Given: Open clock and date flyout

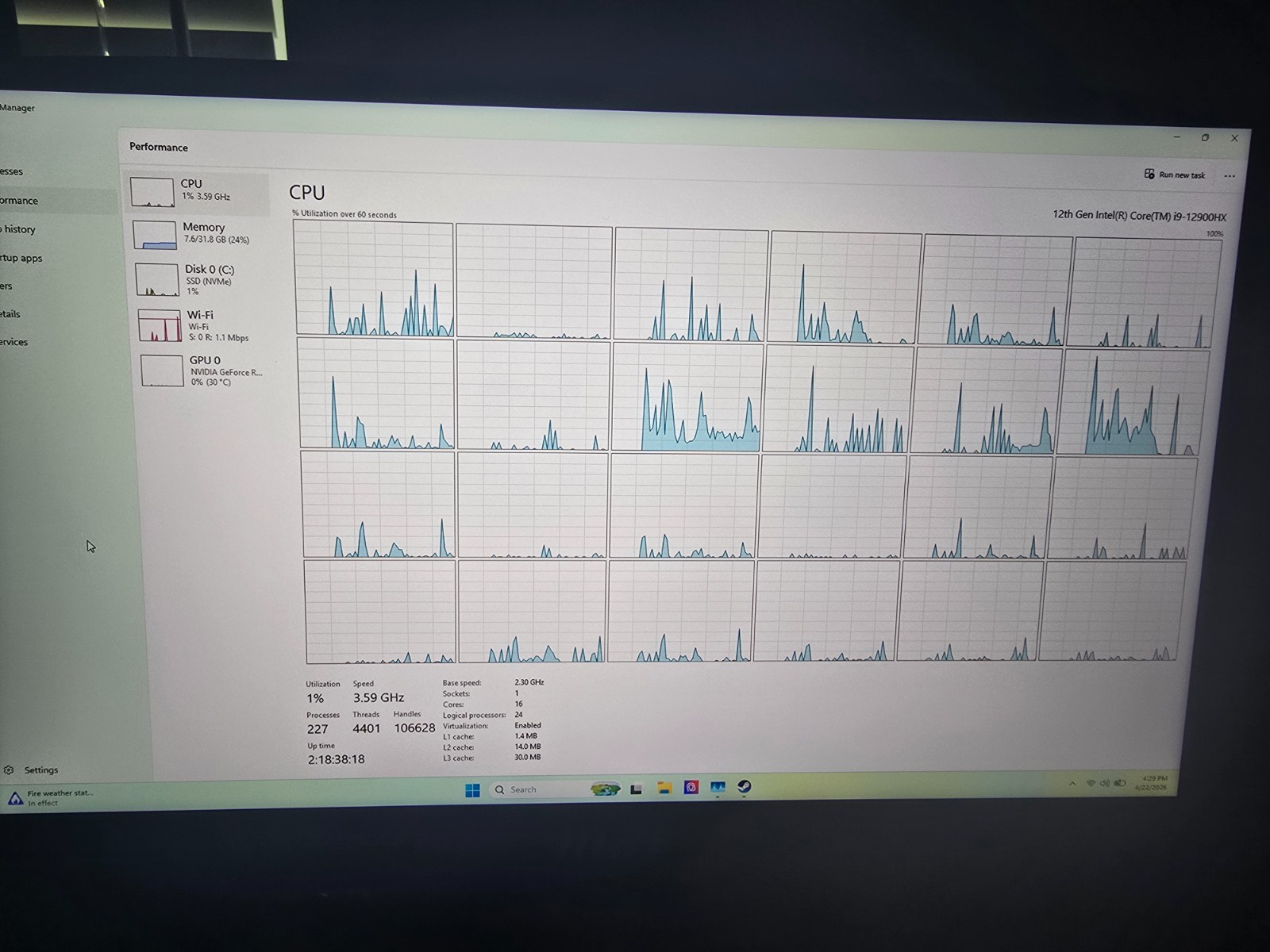Looking at the screenshot, I should [1151, 783].
